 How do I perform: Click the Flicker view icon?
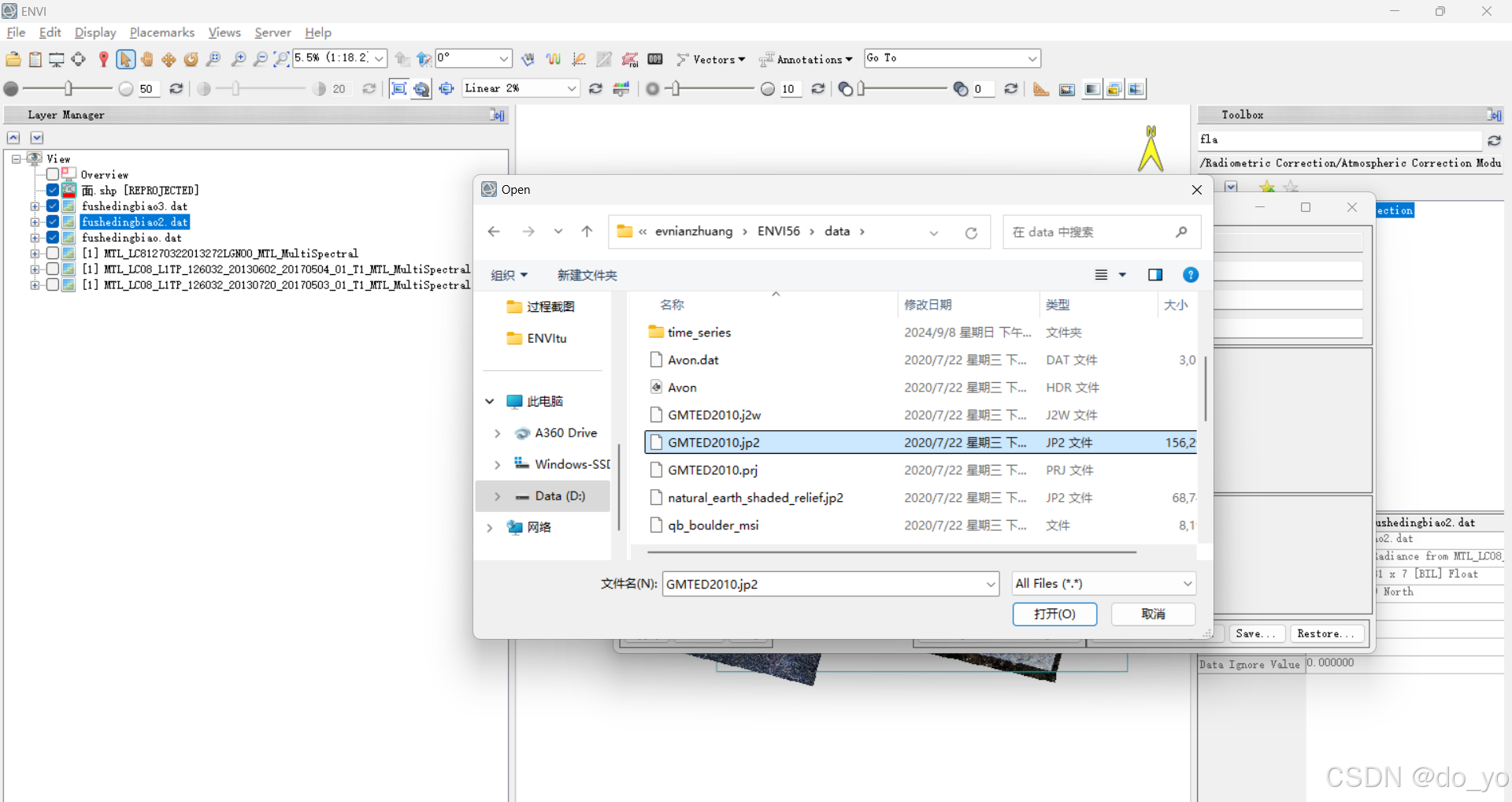coord(1114,89)
